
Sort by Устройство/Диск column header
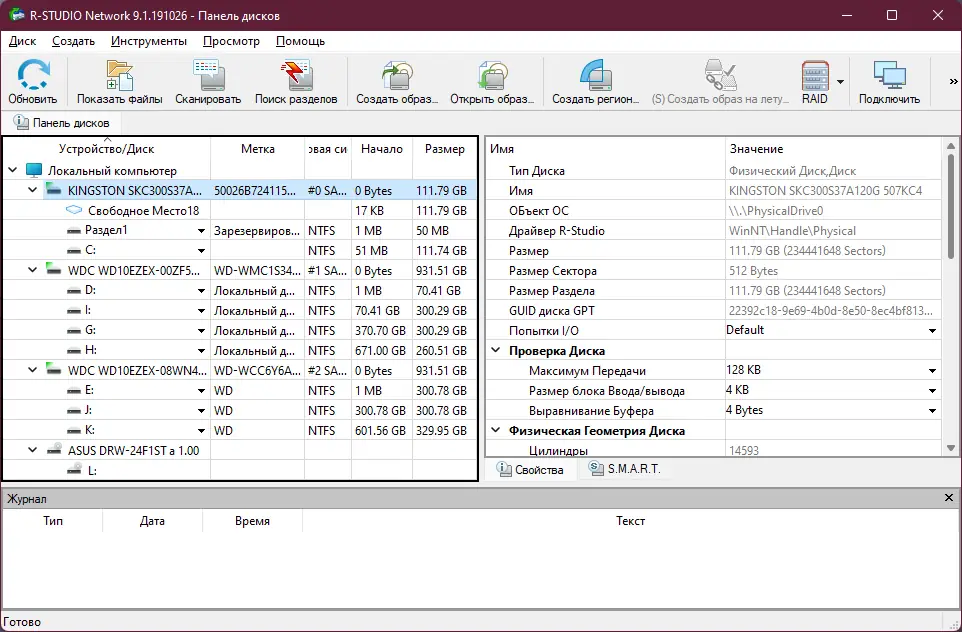(107, 148)
